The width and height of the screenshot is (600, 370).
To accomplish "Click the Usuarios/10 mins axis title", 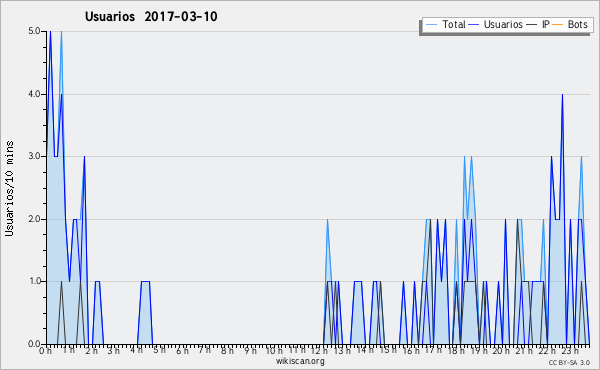I will 9,188.
